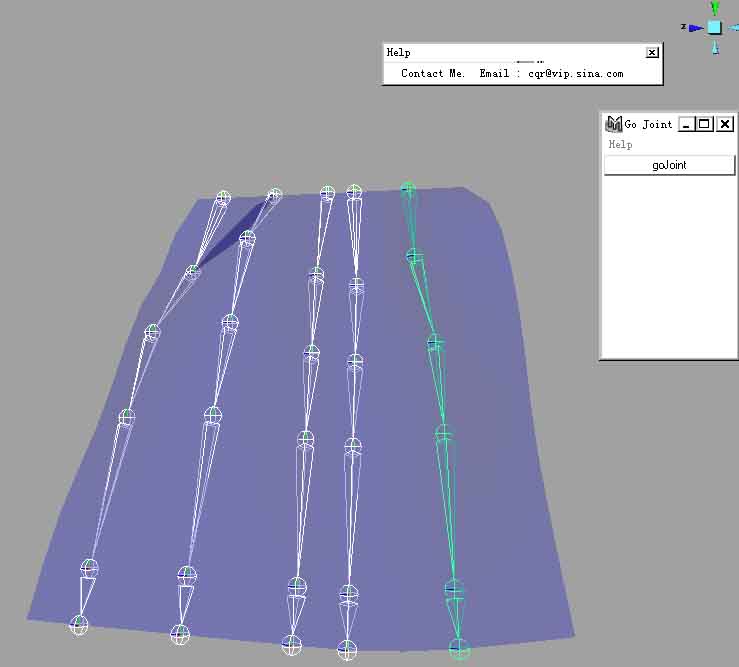Click the right-side cyan cone of the view gizmo
The image size is (739, 667).
click(x=734, y=28)
